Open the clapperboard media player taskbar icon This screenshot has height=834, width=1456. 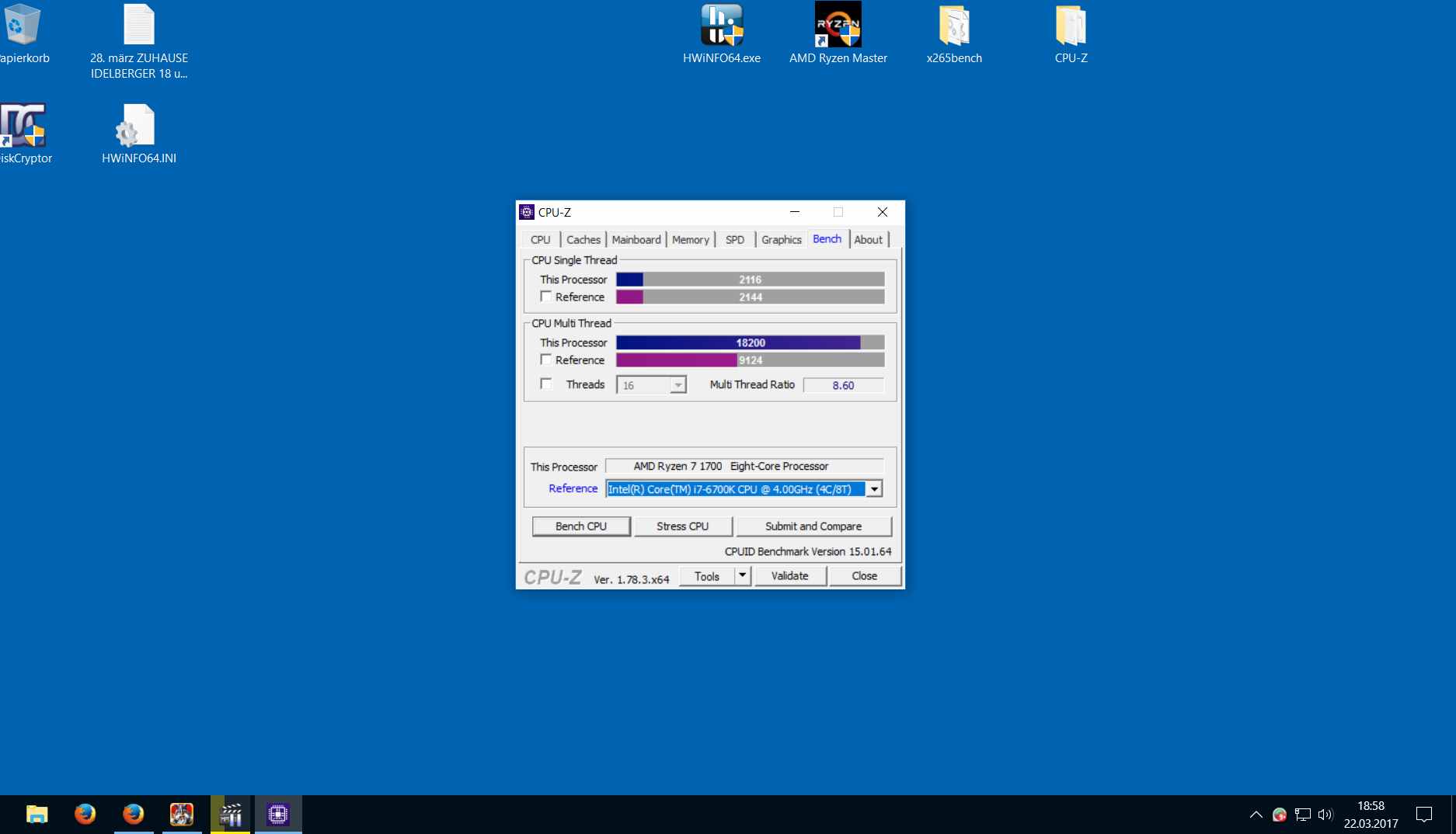point(230,814)
